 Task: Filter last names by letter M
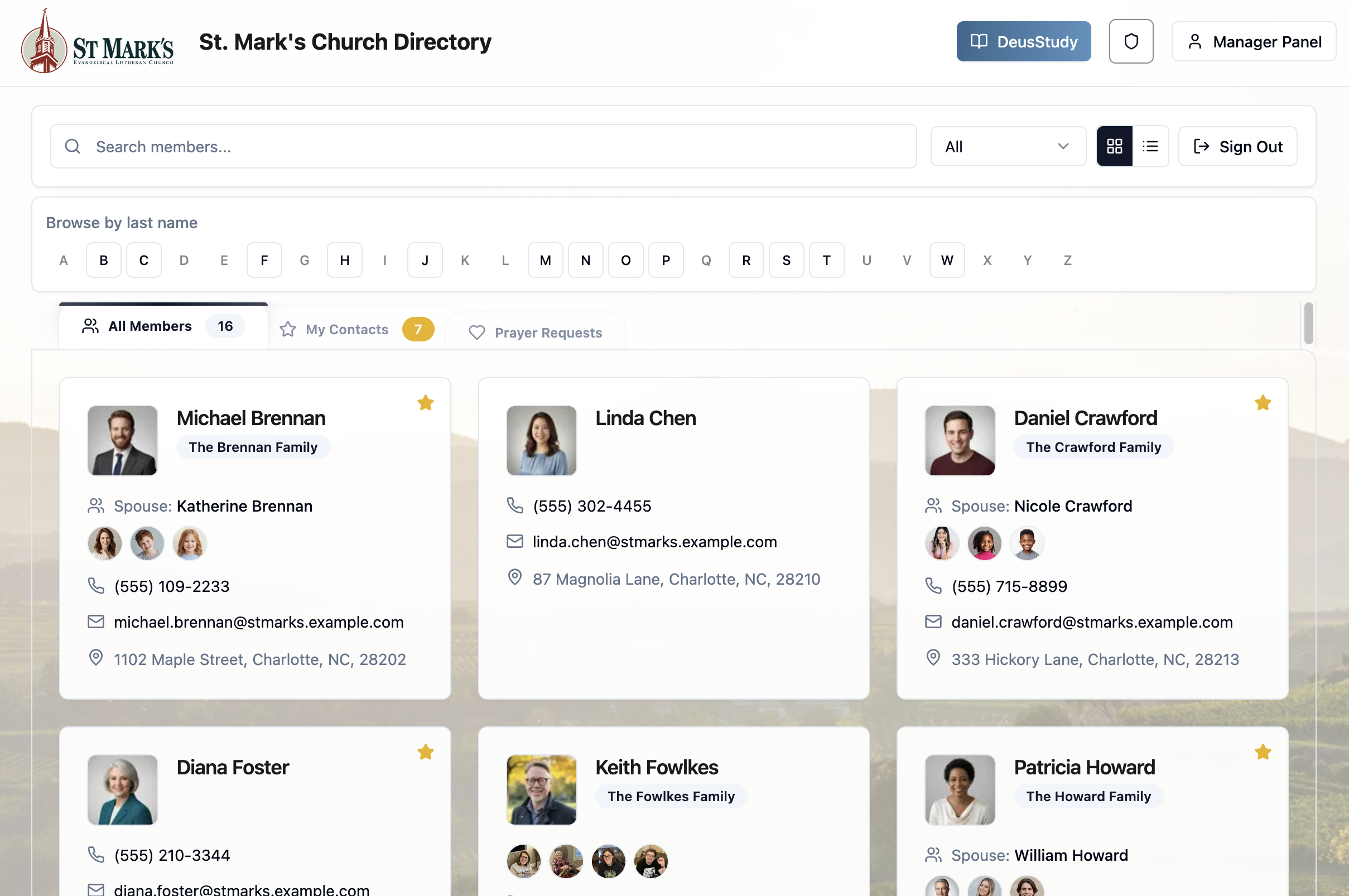(545, 260)
